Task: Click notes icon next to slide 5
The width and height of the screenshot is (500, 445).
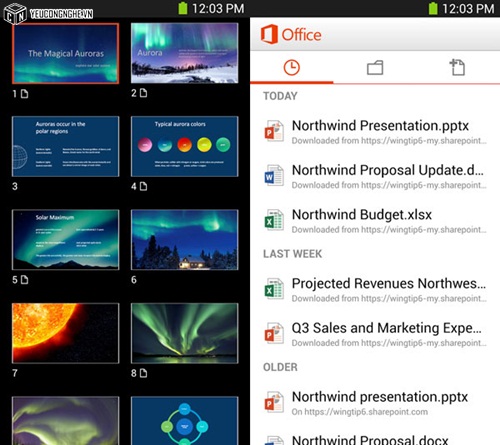Action: tap(25, 280)
